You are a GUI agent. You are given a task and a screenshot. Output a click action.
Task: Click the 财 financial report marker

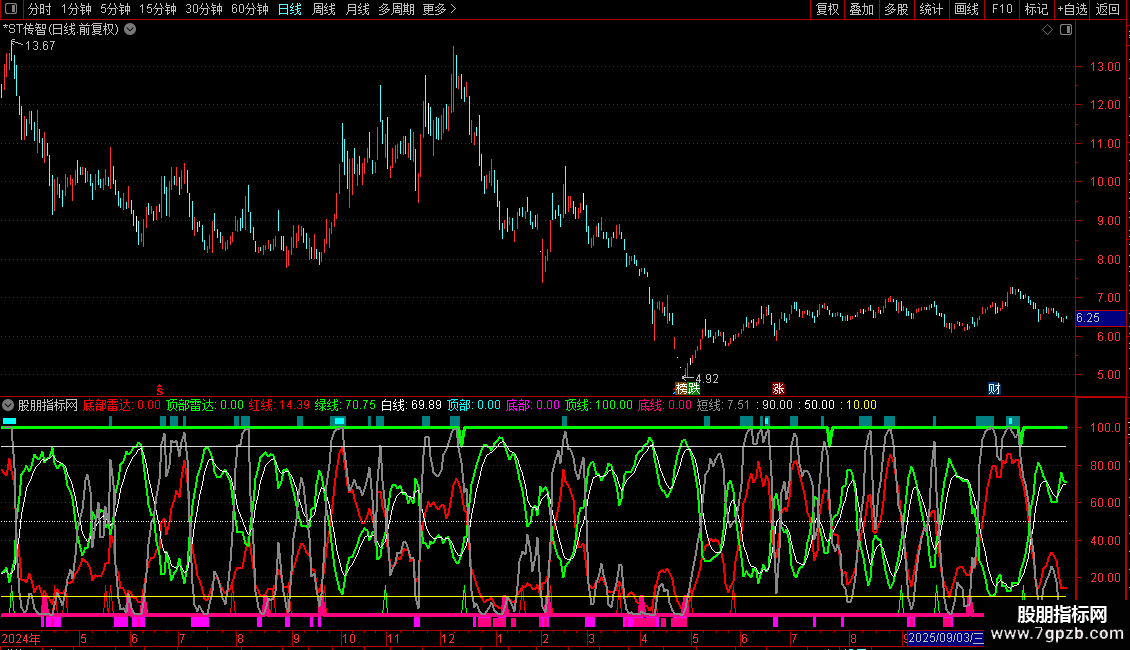(x=995, y=389)
